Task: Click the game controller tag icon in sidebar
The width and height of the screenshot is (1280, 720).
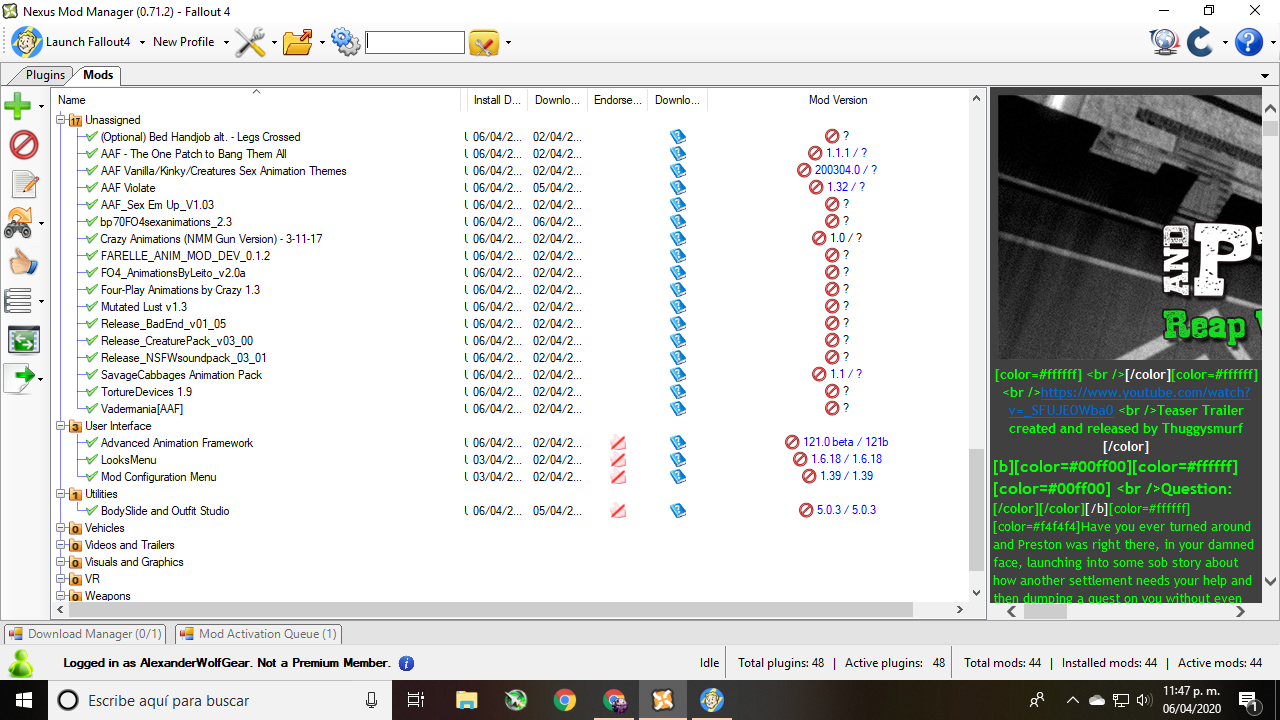Action: (18, 223)
